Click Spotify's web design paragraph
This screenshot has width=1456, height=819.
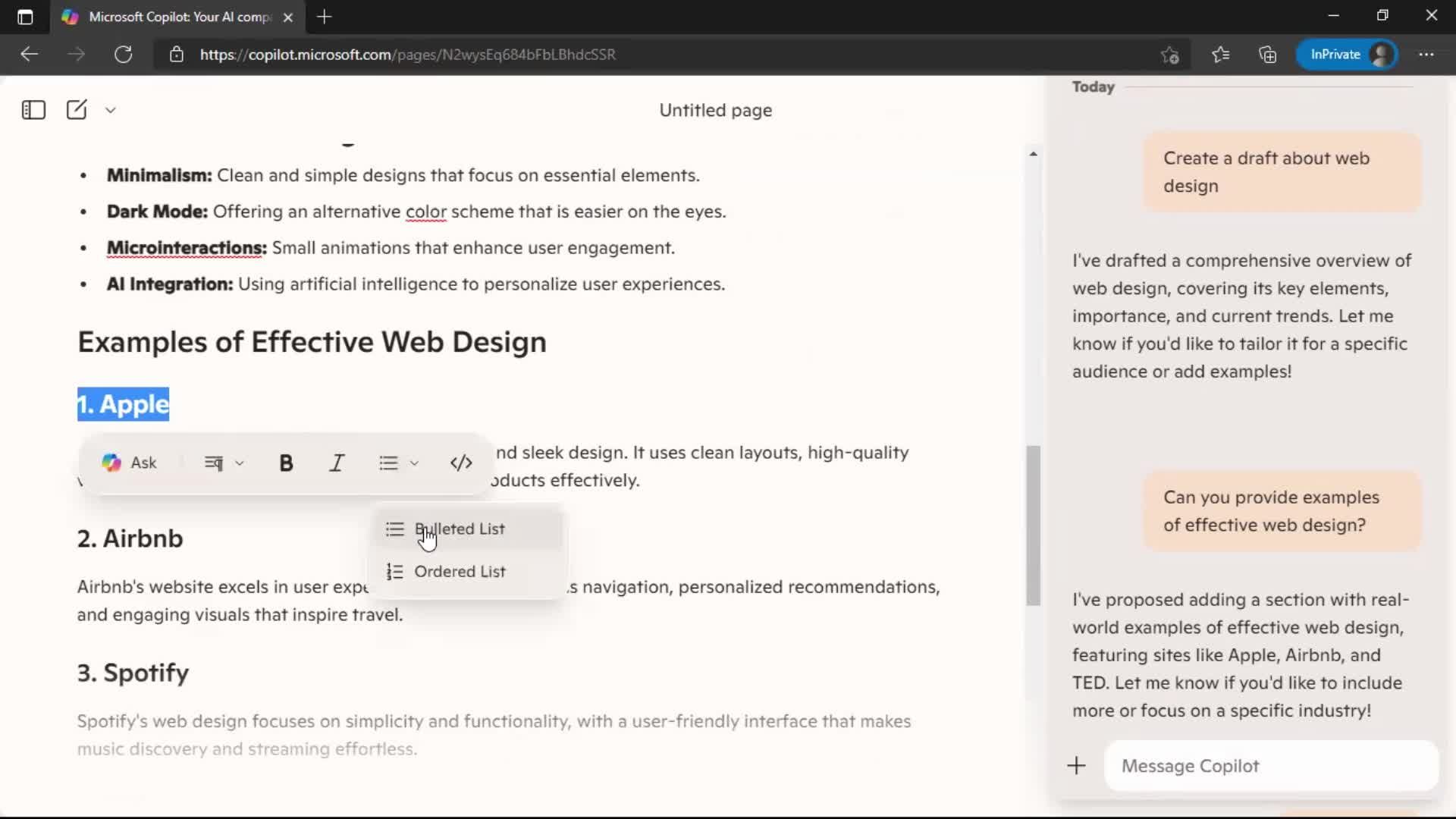[x=494, y=735]
